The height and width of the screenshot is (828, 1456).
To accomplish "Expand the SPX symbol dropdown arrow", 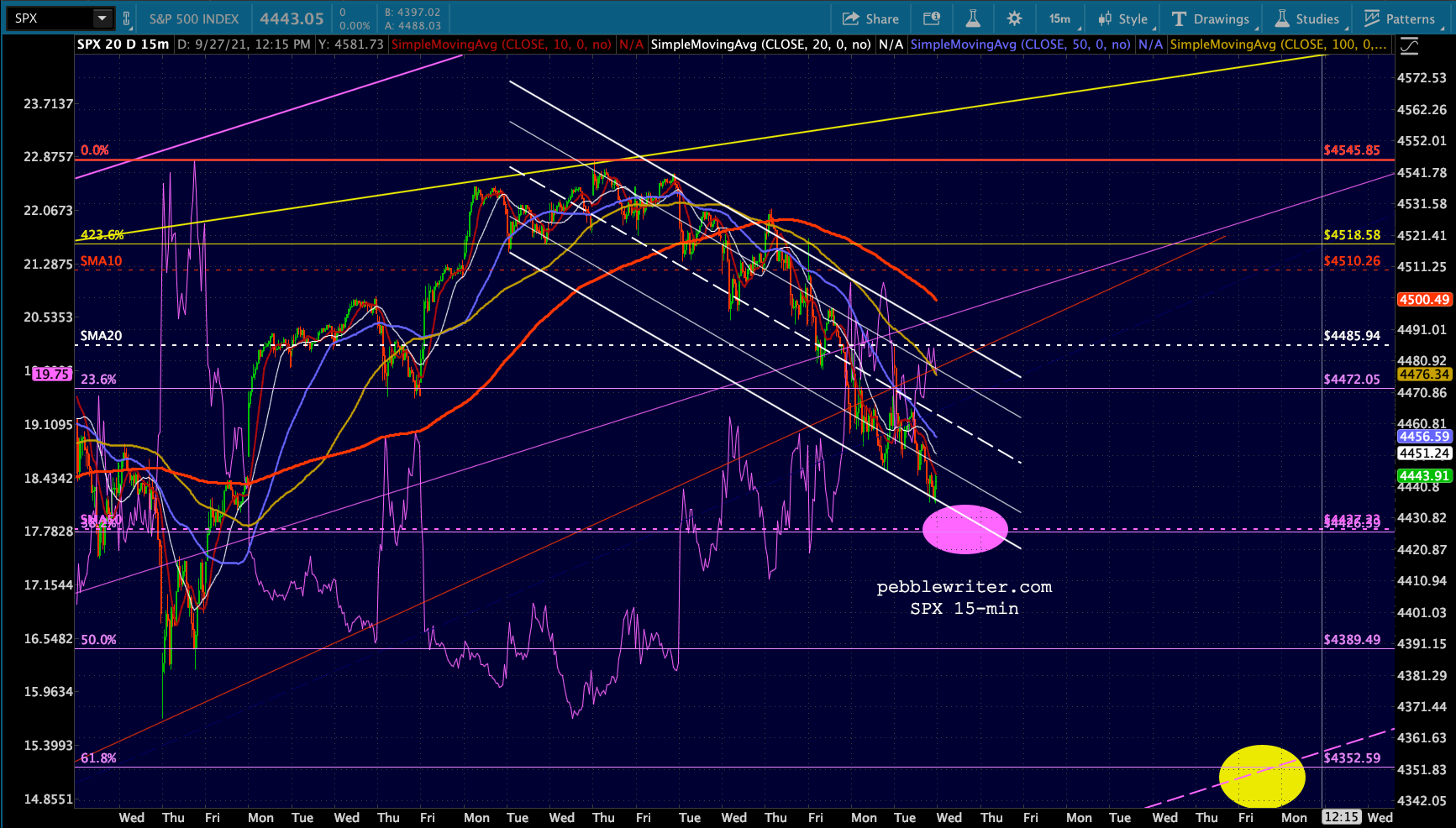I will pyautogui.click(x=102, y=18).
